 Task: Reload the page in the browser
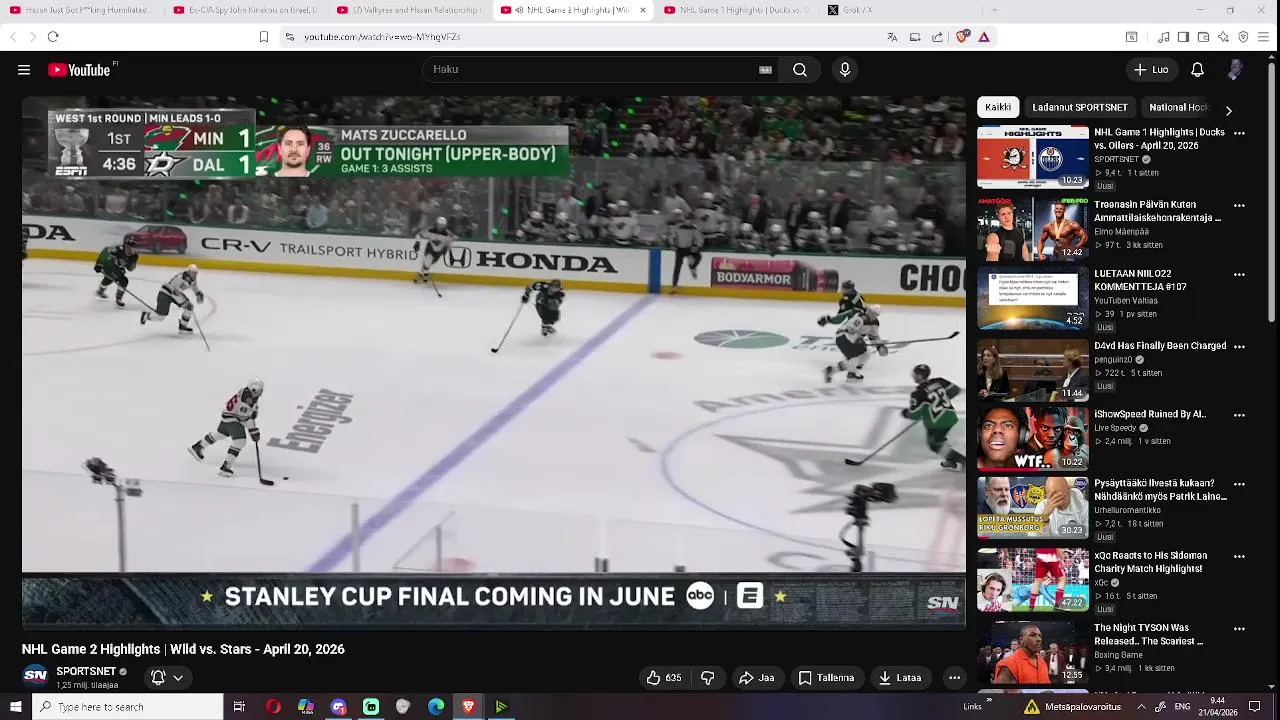point(53,37)
